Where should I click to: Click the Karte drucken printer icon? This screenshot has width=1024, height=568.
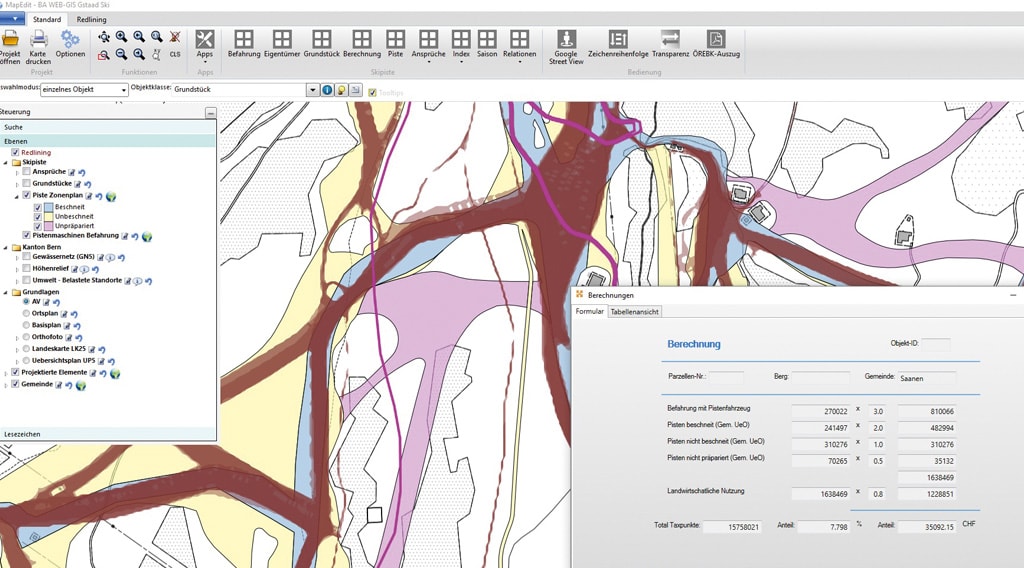[38, 40]
